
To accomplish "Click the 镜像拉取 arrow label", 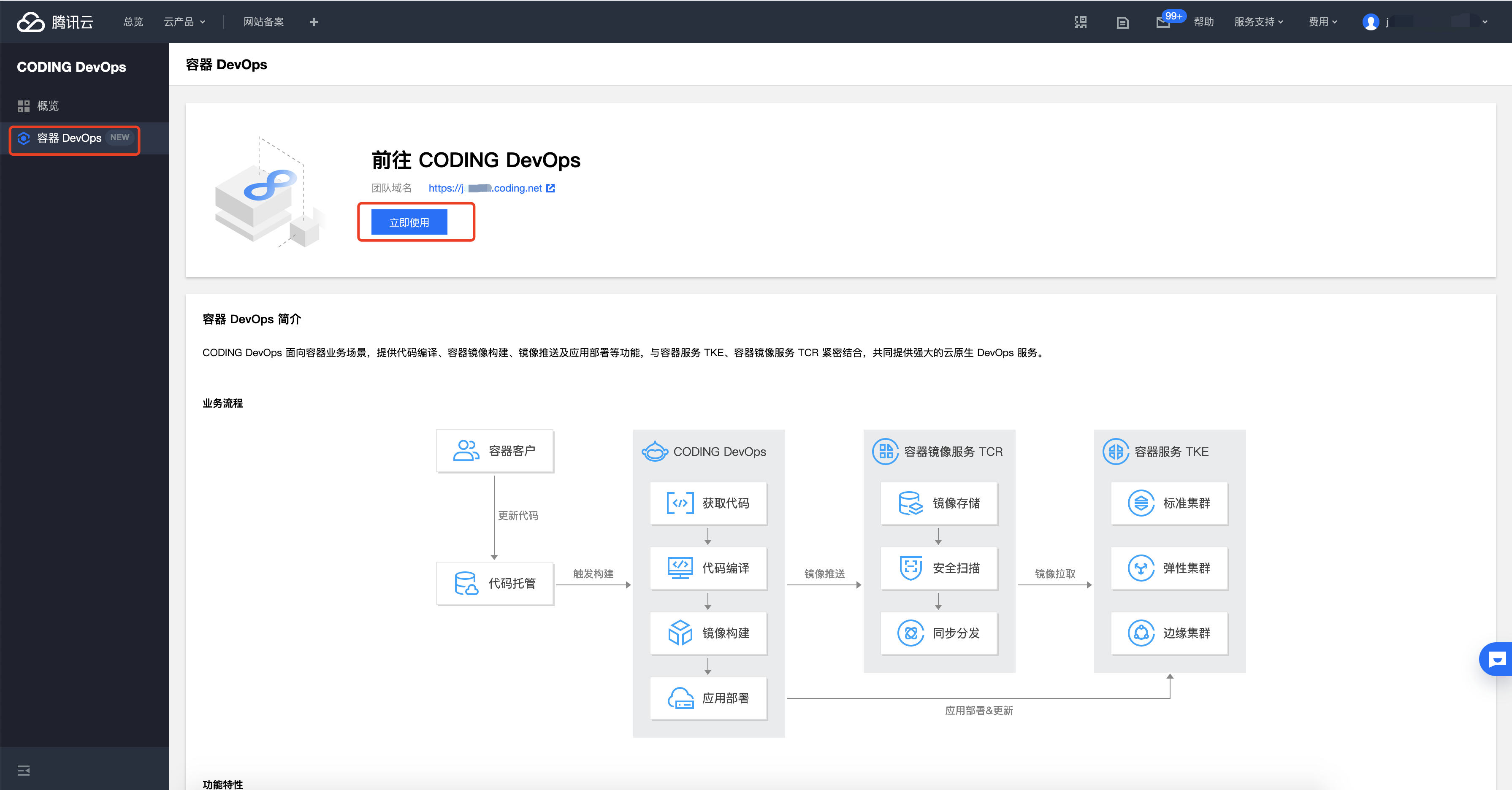I will click(1055, 574).
